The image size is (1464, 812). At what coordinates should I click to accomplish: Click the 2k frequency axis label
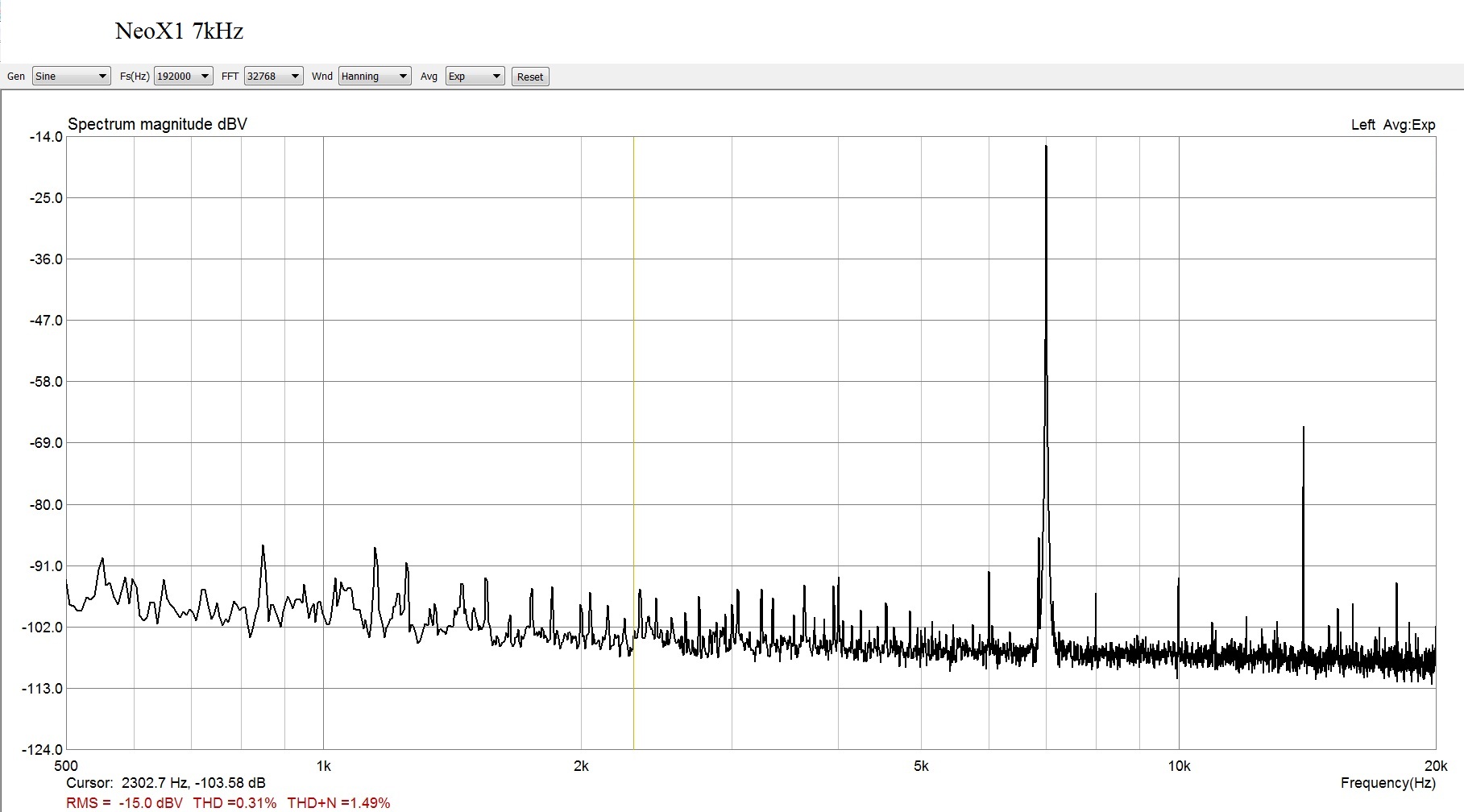[x=581, y=766]
